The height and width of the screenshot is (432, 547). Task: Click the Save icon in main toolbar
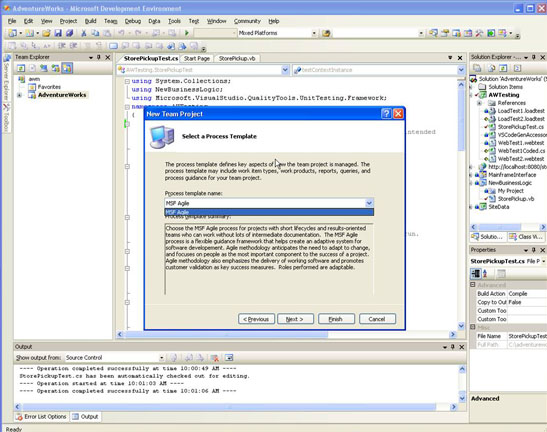(x=58, y=33)
